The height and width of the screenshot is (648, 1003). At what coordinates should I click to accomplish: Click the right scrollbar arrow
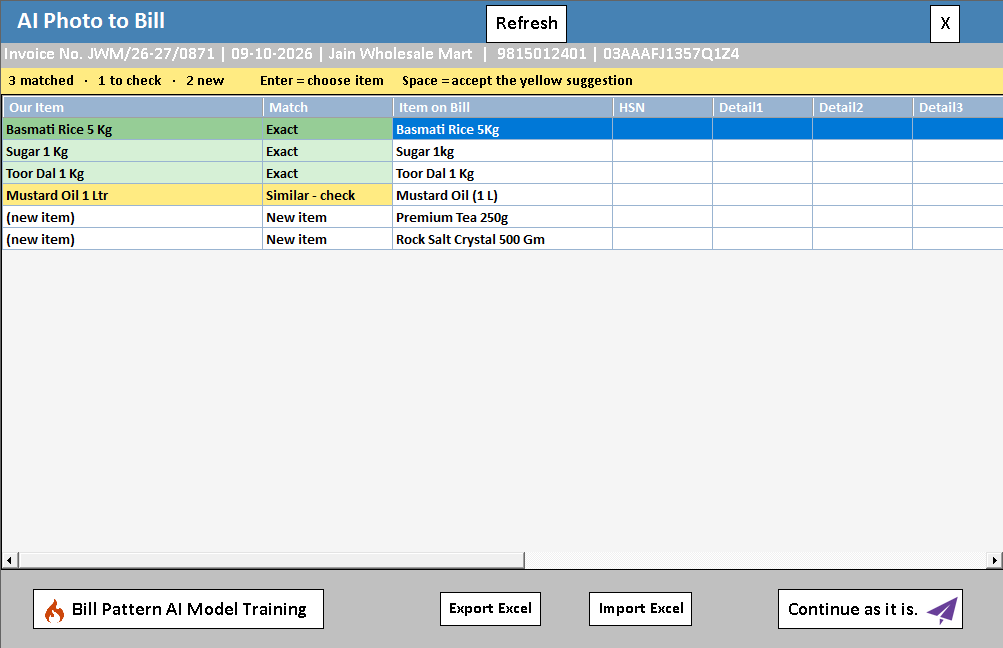click(994, 560)
